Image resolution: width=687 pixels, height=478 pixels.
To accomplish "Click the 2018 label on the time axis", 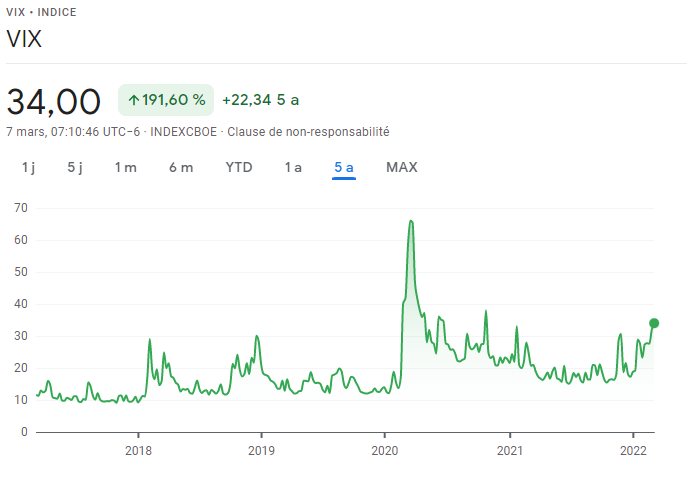I will [x=138, y=449].
